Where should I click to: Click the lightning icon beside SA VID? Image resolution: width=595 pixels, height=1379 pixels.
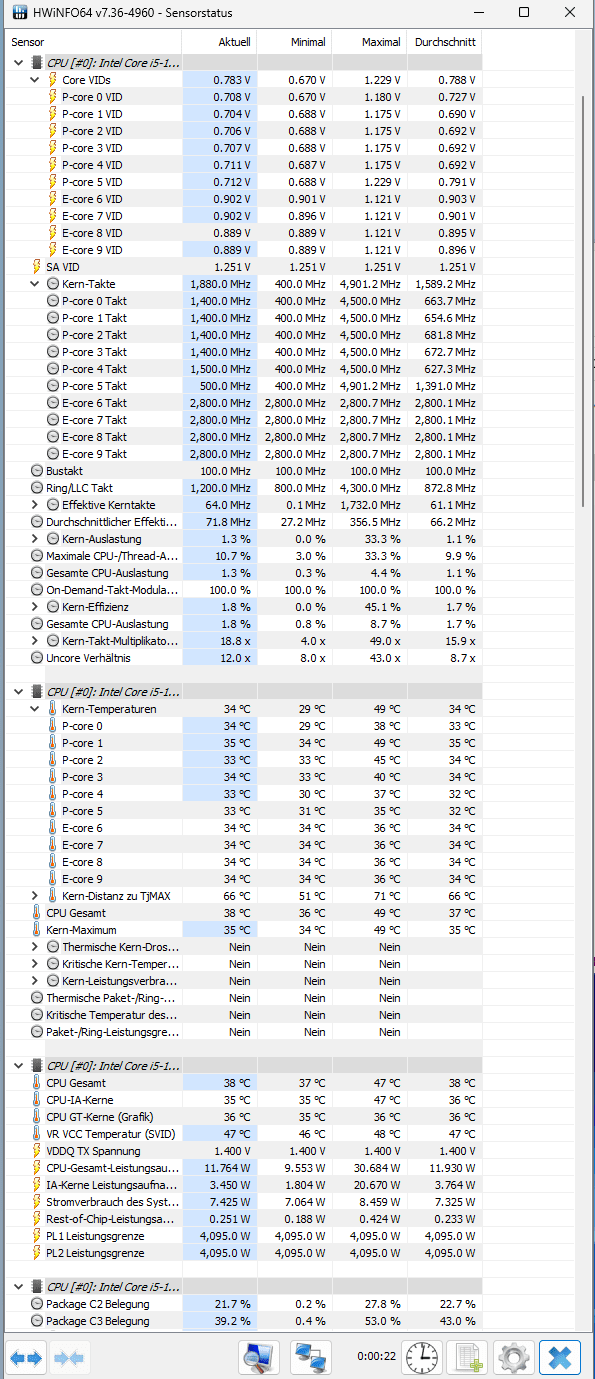pos(37,267)
